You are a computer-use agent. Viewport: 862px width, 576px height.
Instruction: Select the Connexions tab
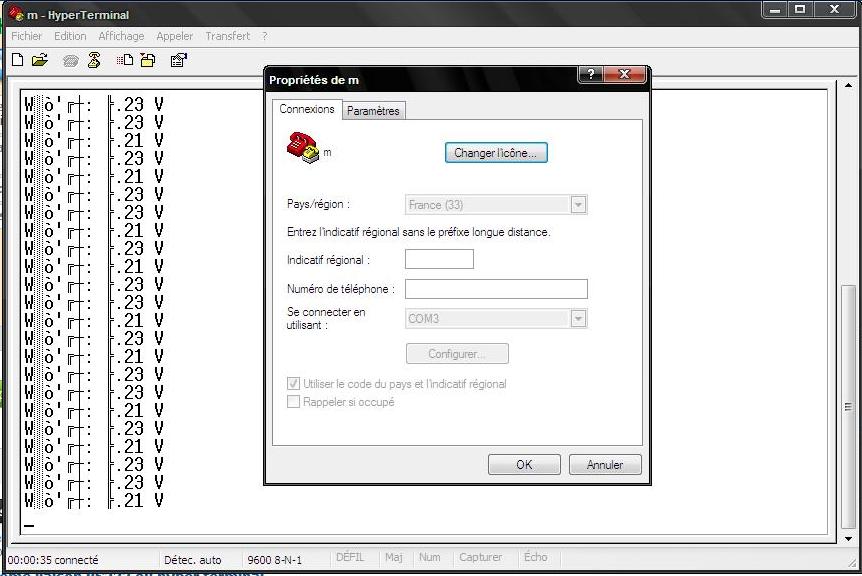[307, 109]
